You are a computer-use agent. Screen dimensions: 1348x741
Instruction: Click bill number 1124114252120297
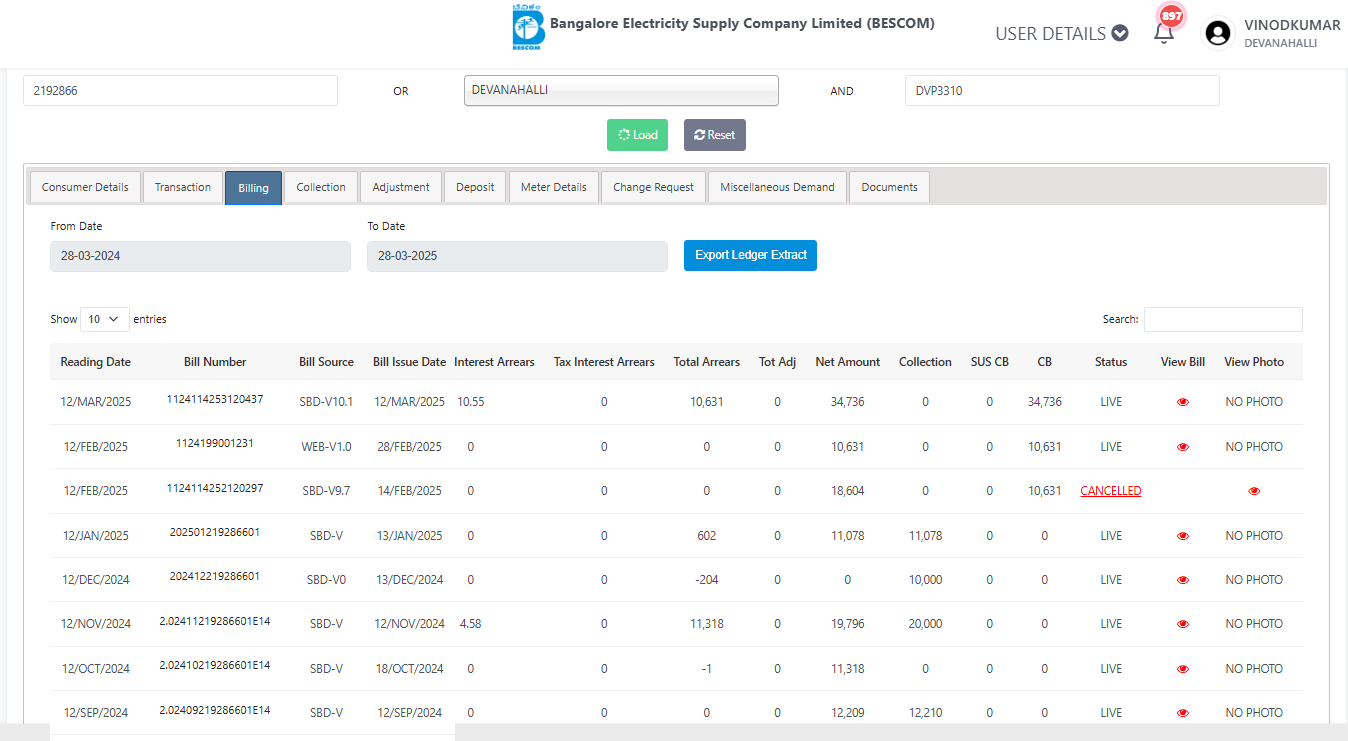[215, 488]
